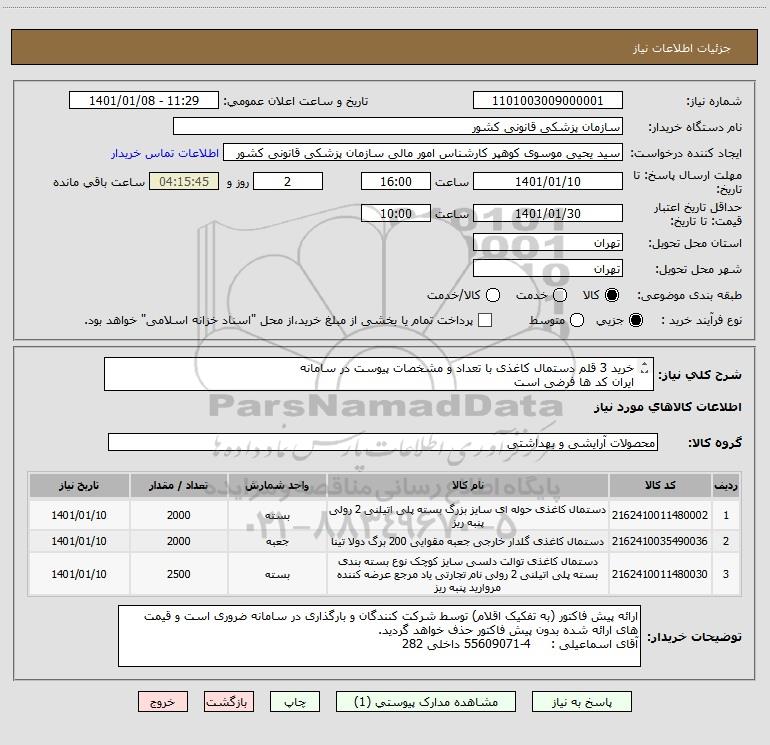Select the کالا radio button
The image size is (770, 745).
(612, 295)
